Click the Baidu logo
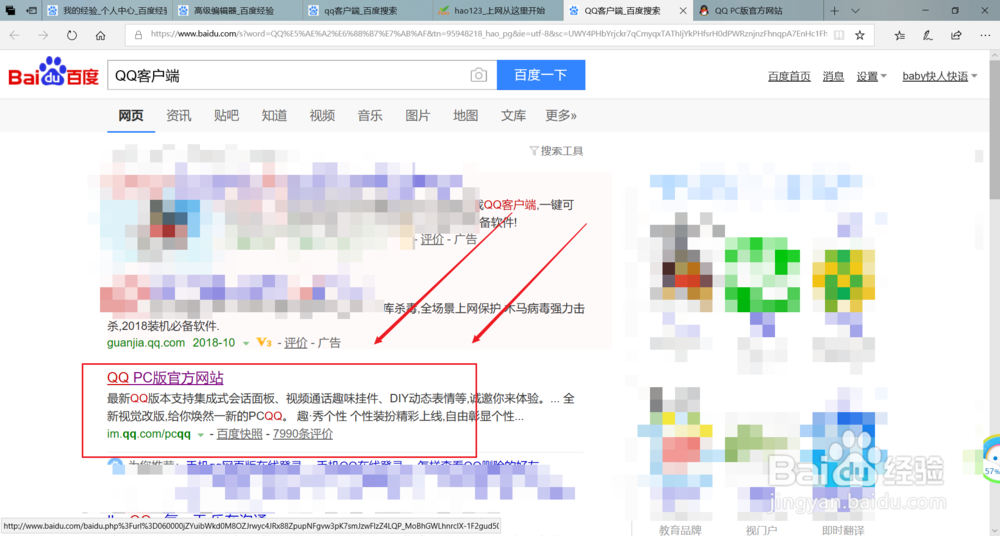1000x536 pixels. click(53, 71)
